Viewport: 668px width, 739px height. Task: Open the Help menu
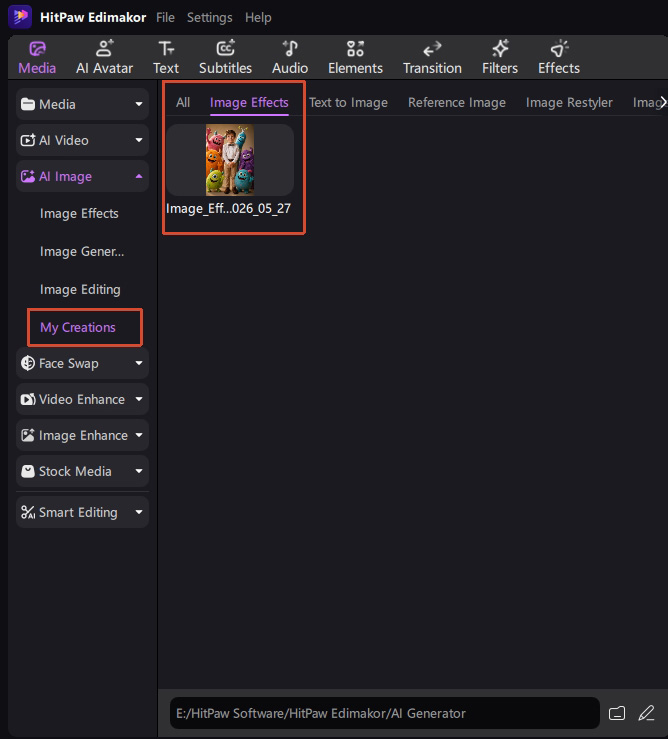point(258,17)
